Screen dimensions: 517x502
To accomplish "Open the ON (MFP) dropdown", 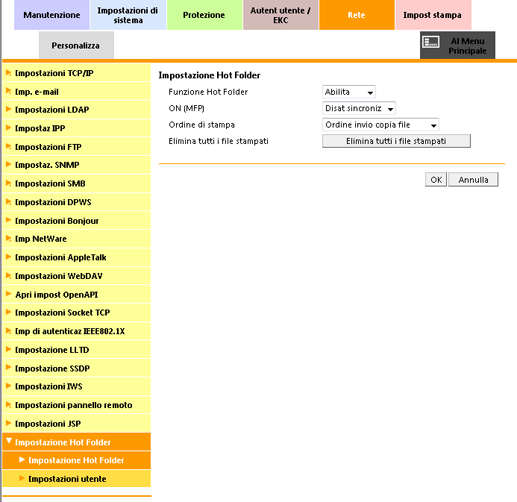I will pyautogui.click(x=359, y=108).
